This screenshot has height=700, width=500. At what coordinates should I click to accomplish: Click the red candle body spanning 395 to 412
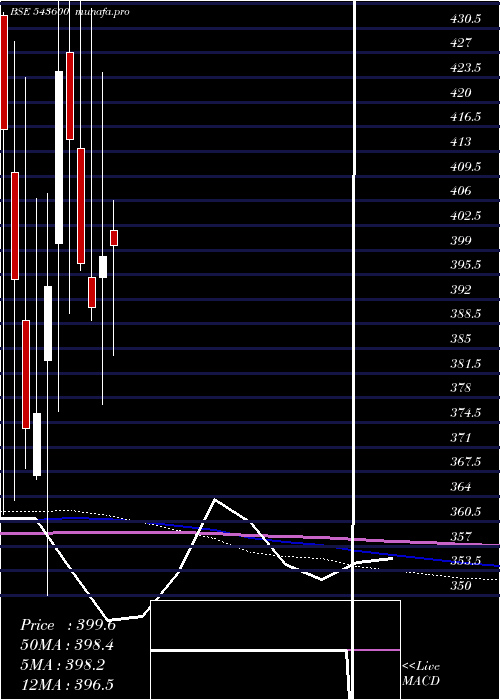click(81, 206)
